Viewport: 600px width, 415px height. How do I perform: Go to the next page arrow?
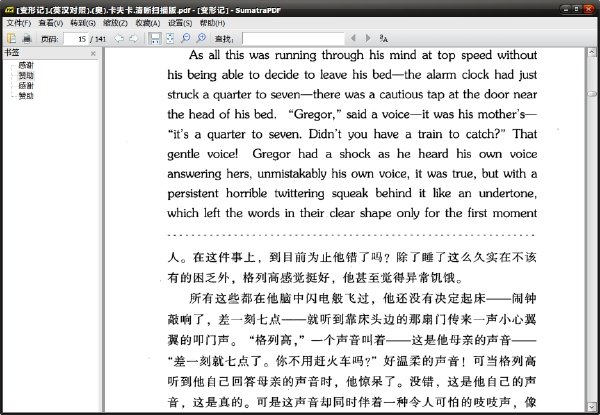pyautogui.click(x=133, y=38)
